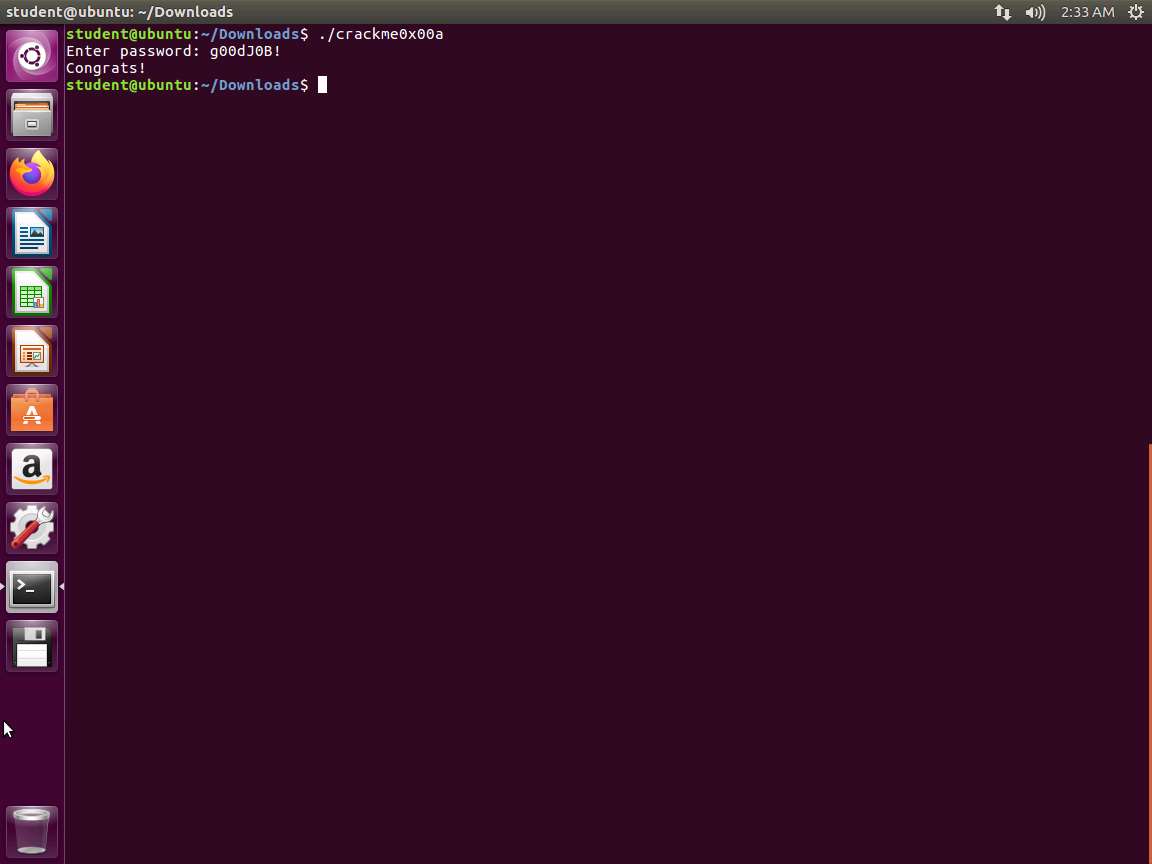Open System Settings wrench-and-gear icon

pos(32,528)
